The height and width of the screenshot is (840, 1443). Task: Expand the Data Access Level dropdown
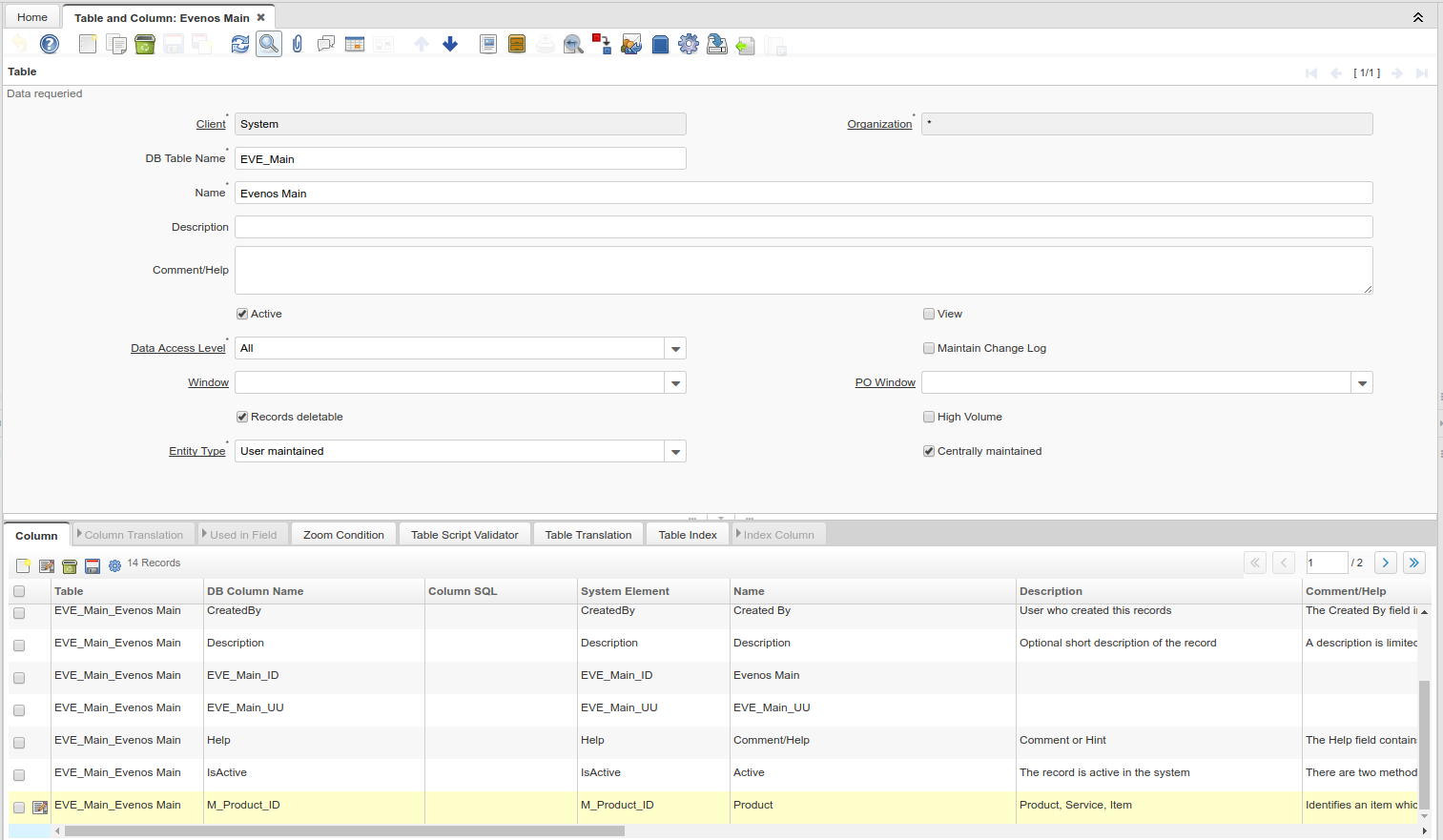[x=675, y=349]
